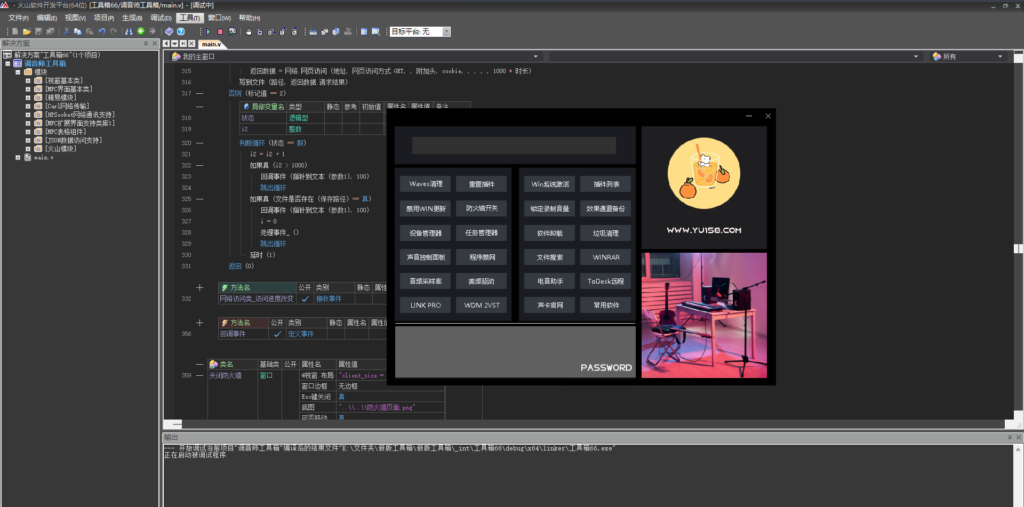
Task: Toggle the 公开 checkmark in 回调事件 row
Action: (277, 334)
